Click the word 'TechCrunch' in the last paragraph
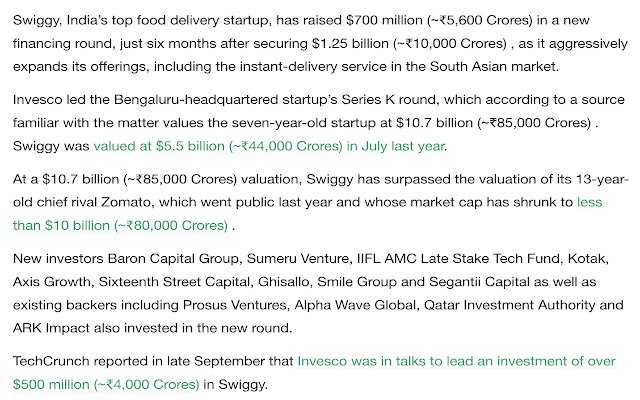Viewport: 640px width, 400px height. point(51,361)
